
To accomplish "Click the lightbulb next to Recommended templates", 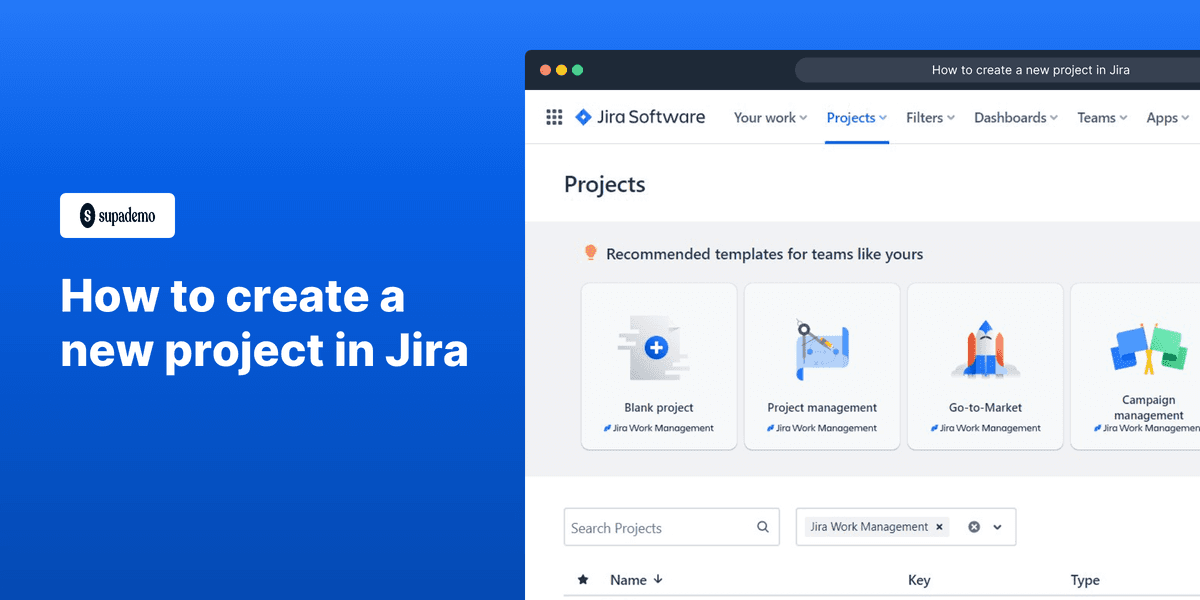I will (590, 253).
